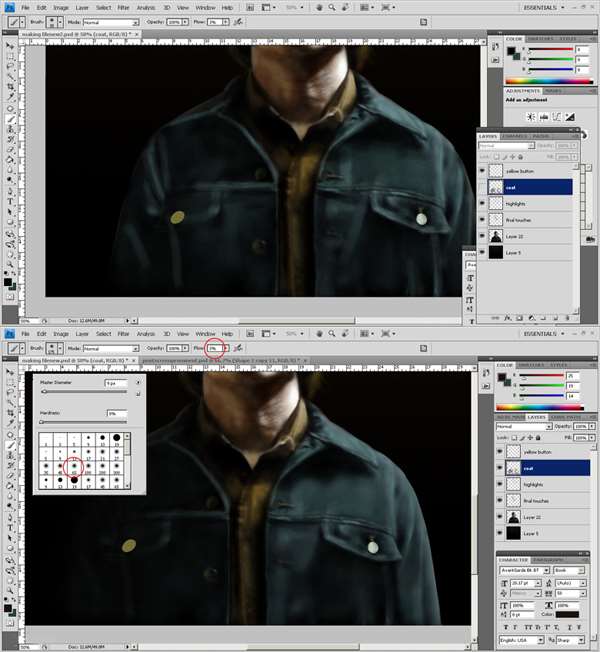The height and width of the screenshot is (652, 600).
Task: Switch to the Character tab in bottom window
Action: 513,560
